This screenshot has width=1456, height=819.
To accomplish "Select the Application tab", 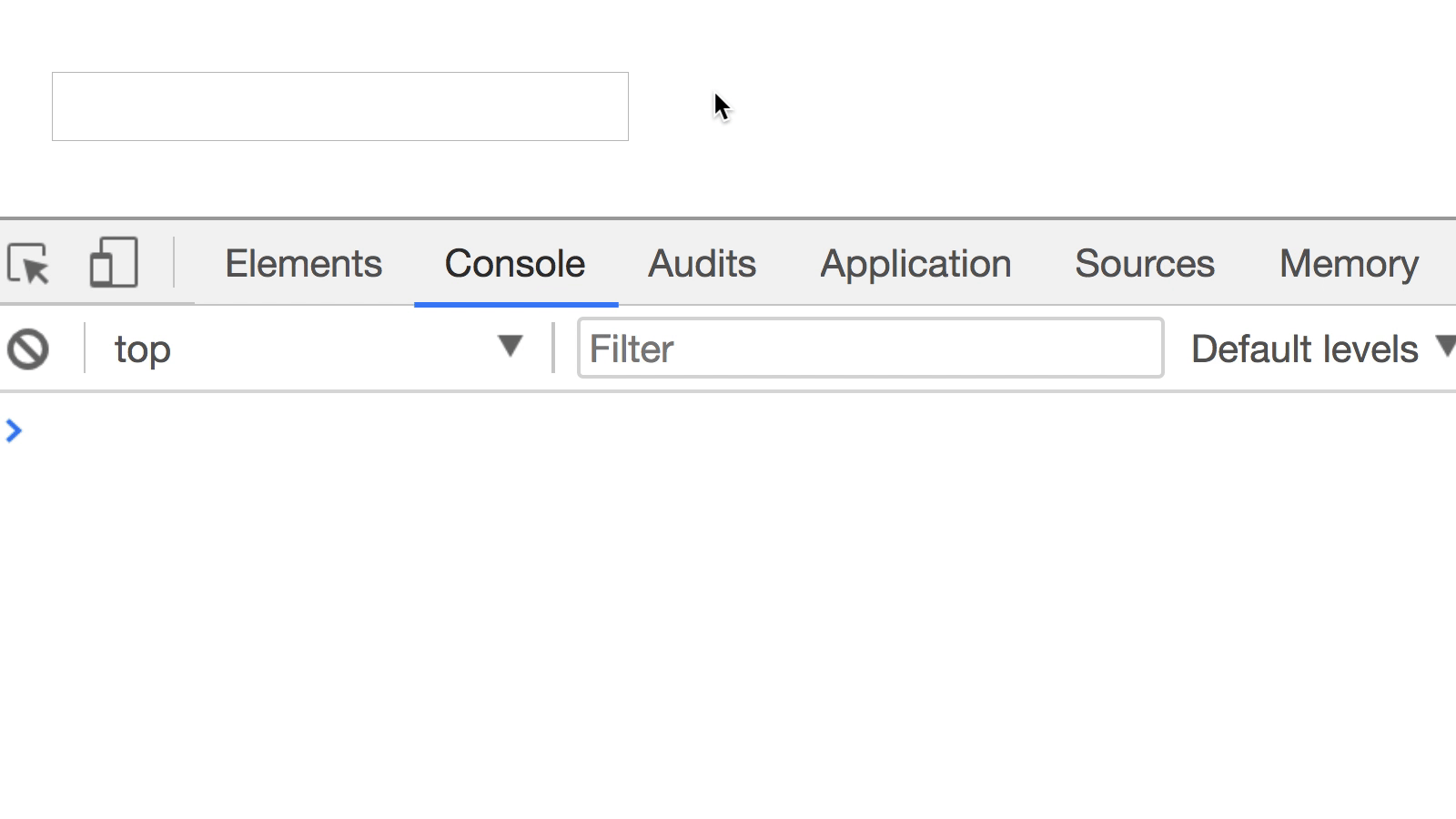I will 915,264.
